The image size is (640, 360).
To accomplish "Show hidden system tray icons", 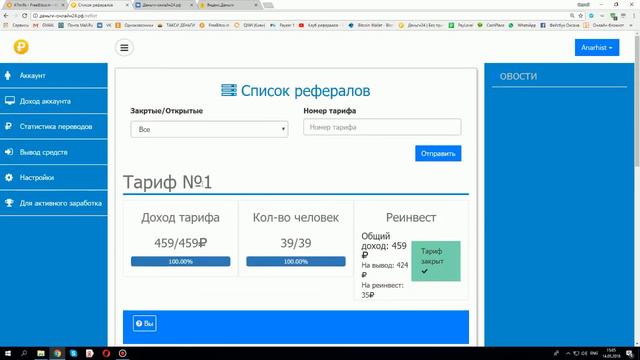I will click(568, 353).
